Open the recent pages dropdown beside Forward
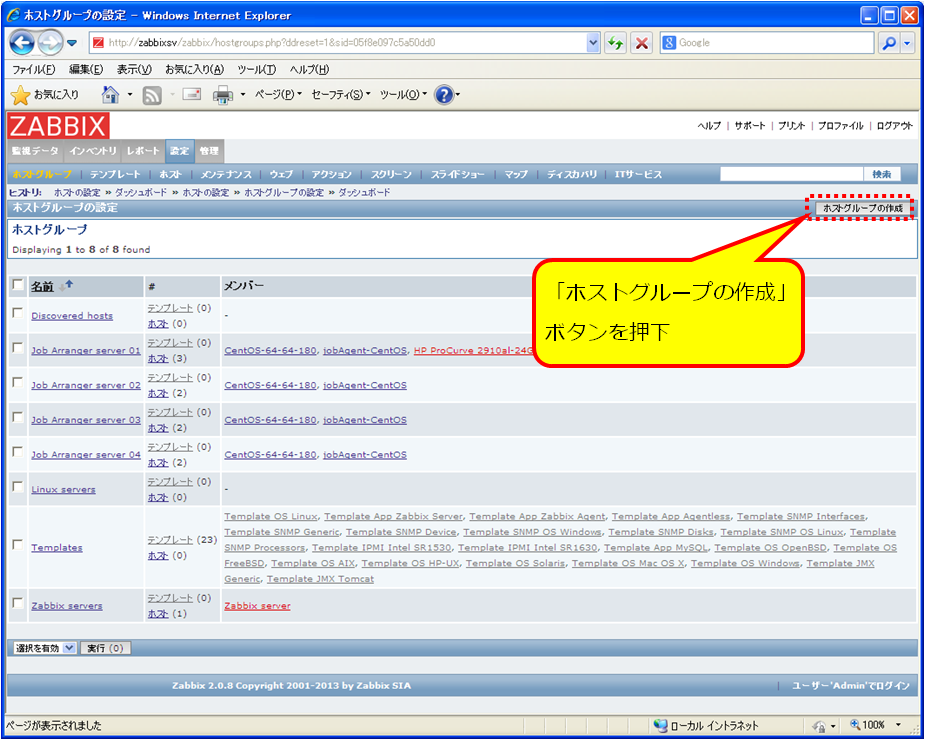Viewport: 925px width, 740px height. 73,43
